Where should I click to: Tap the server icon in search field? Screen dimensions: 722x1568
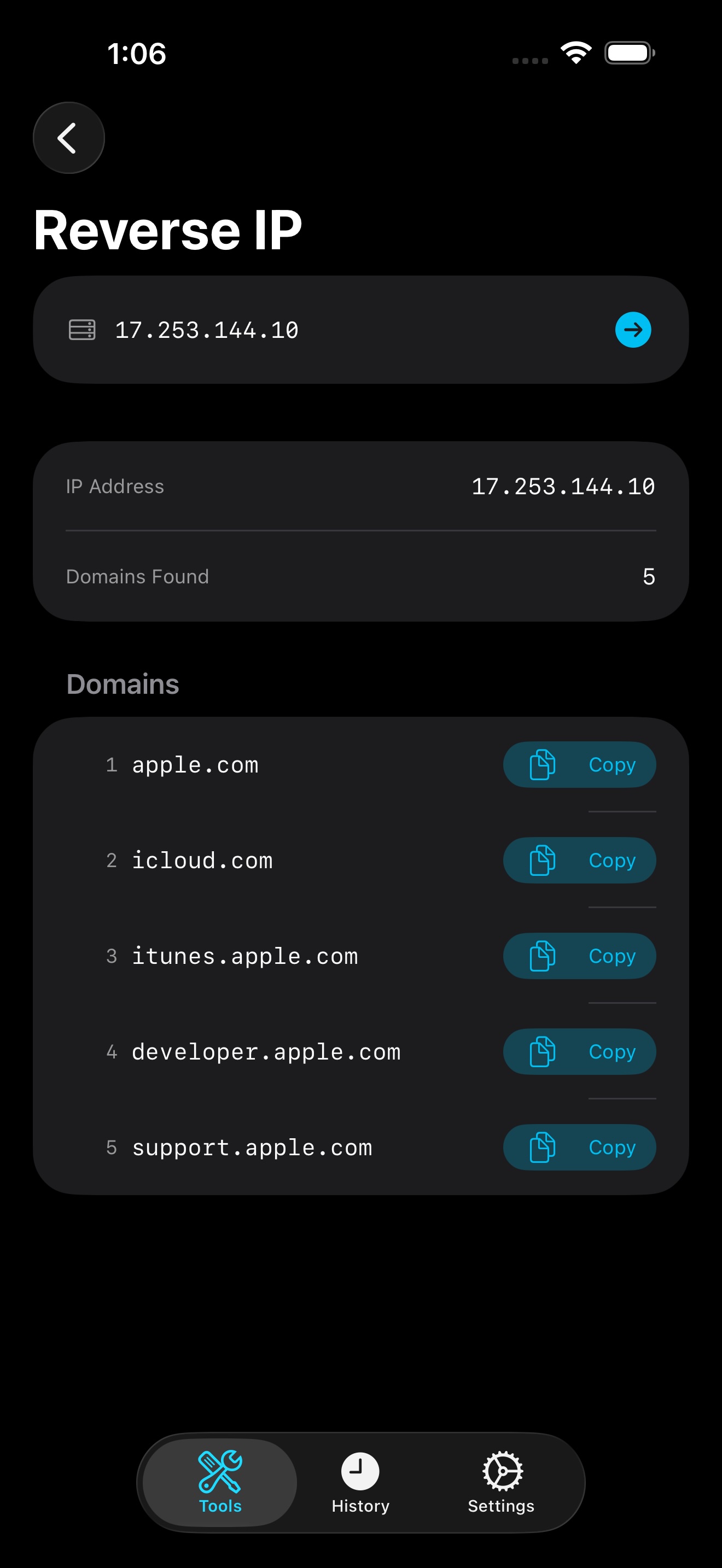(x=81, y=330)
